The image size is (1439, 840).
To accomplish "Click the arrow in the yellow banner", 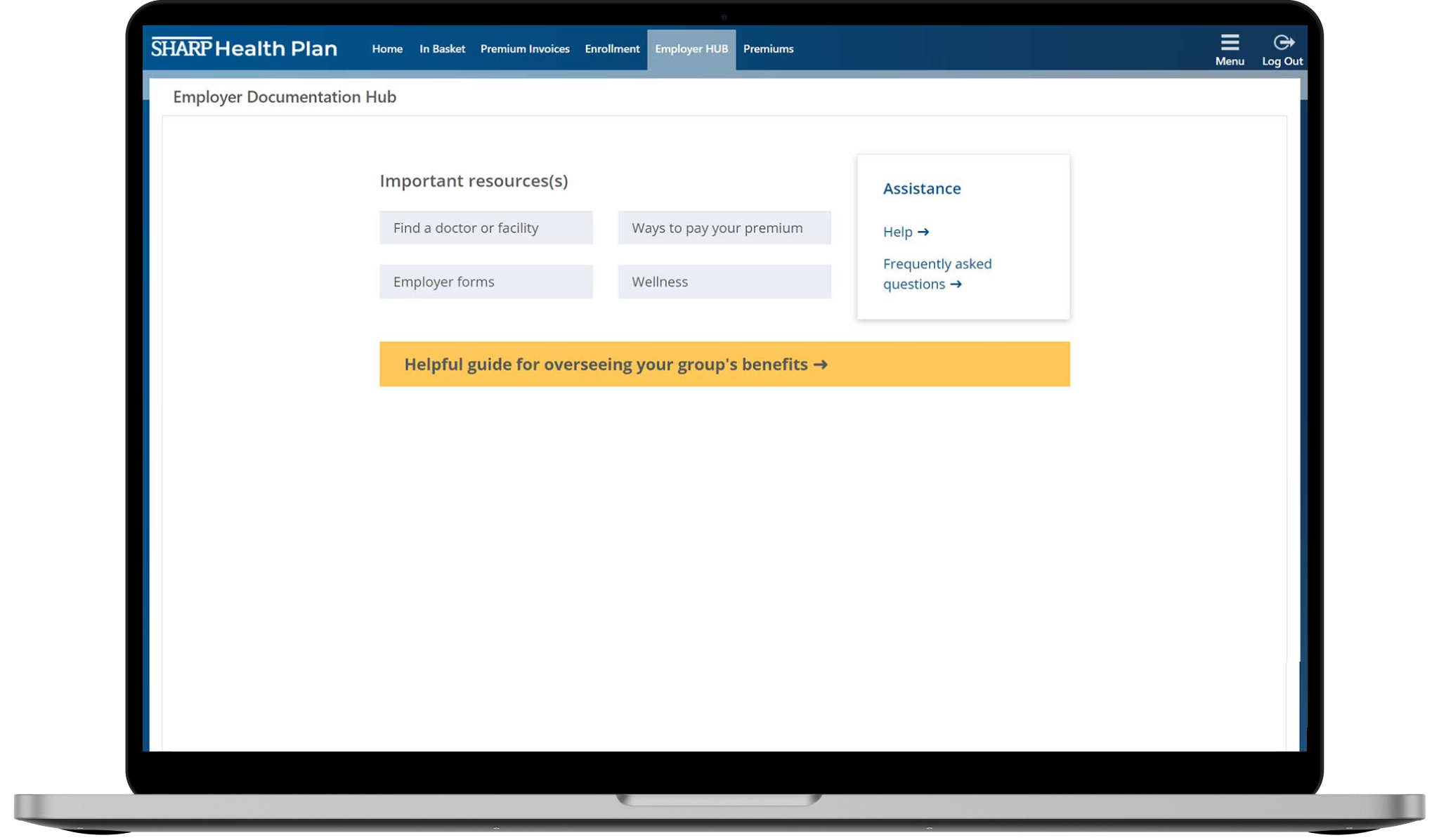I will click(x=820, y=365).
